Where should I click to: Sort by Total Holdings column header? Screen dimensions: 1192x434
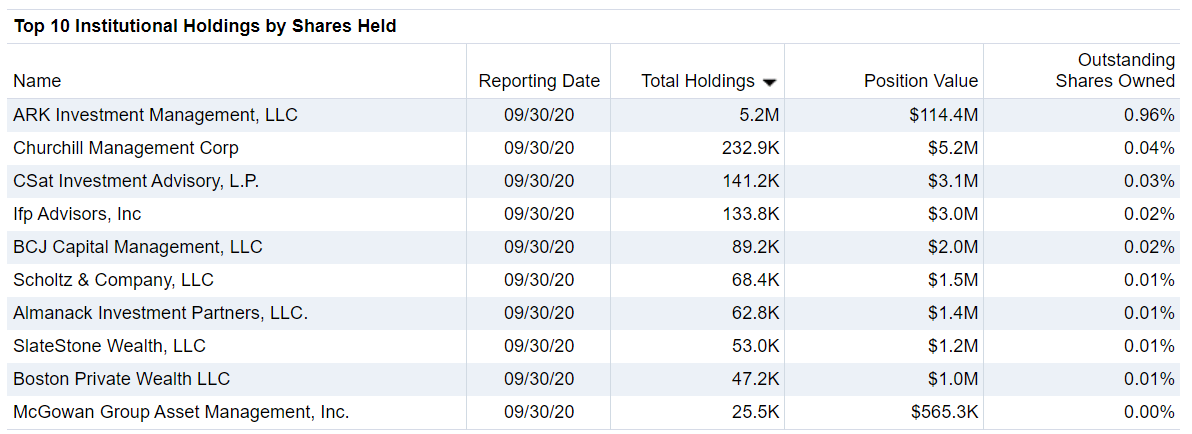(698, 81)
